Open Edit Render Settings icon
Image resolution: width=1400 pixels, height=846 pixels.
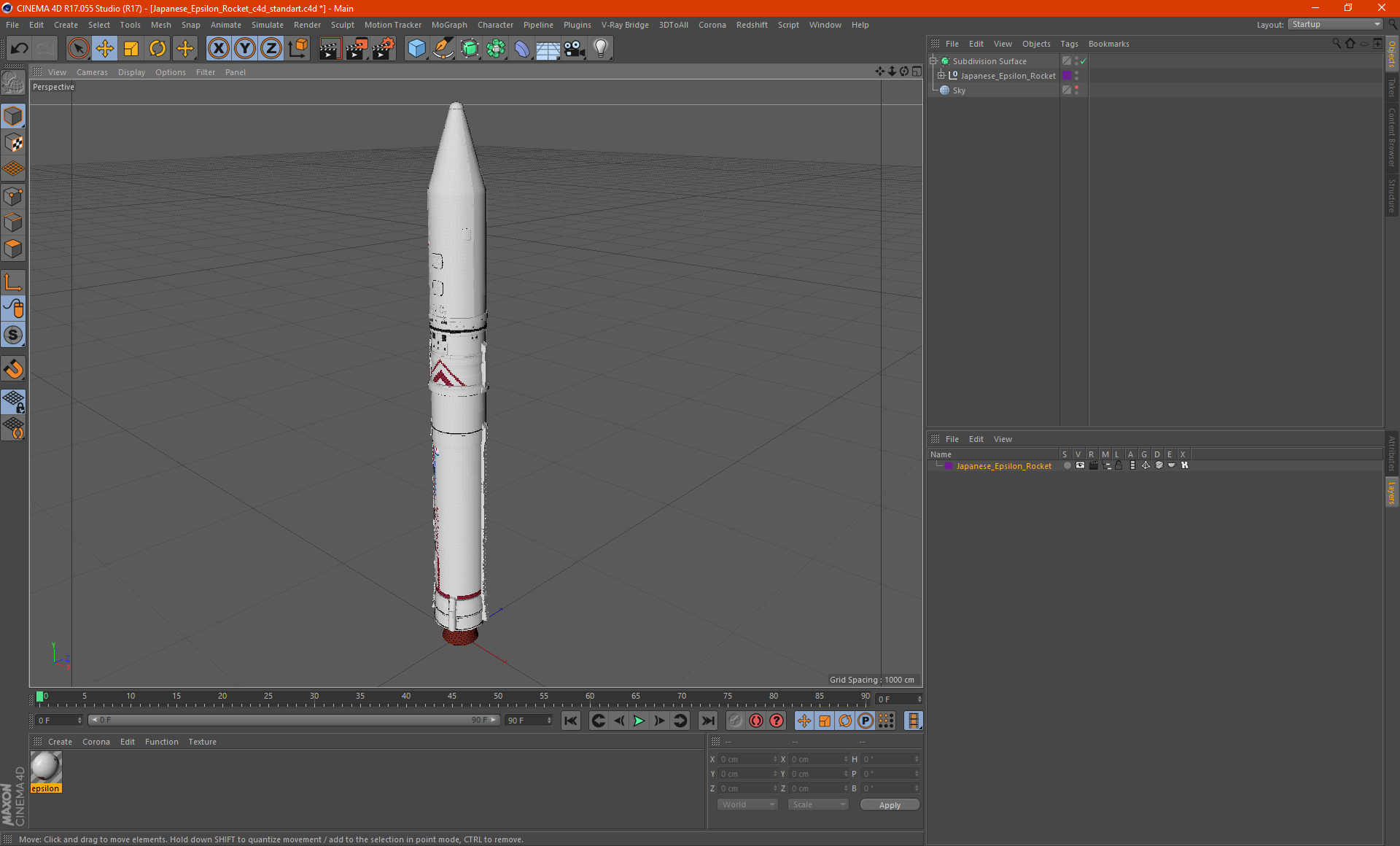384,49
